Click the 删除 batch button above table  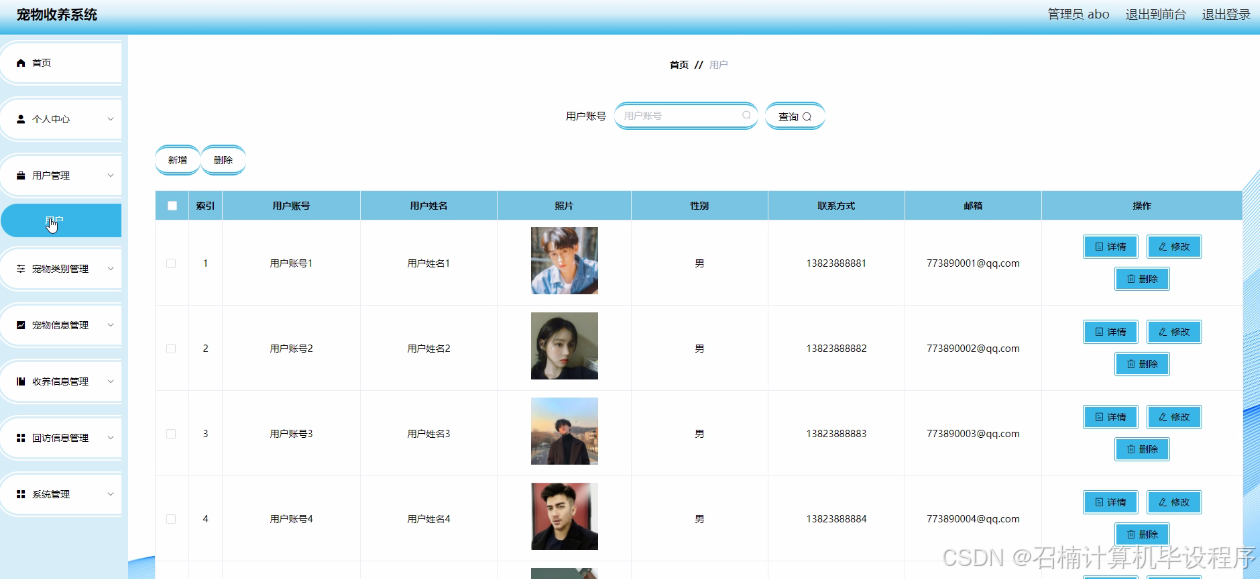pos(223,160)
